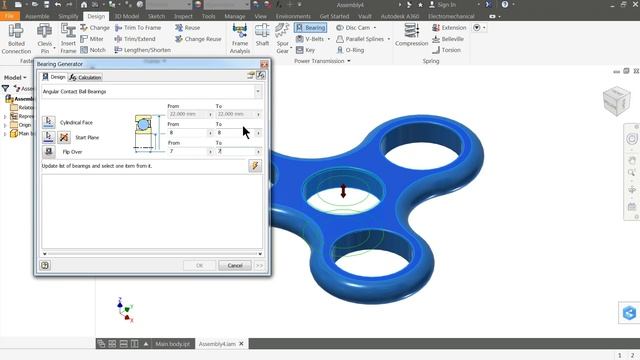The width and height of the screenshot is (640, 360).
Task: Select the O-Ring tool
Action: click(350, 50)
